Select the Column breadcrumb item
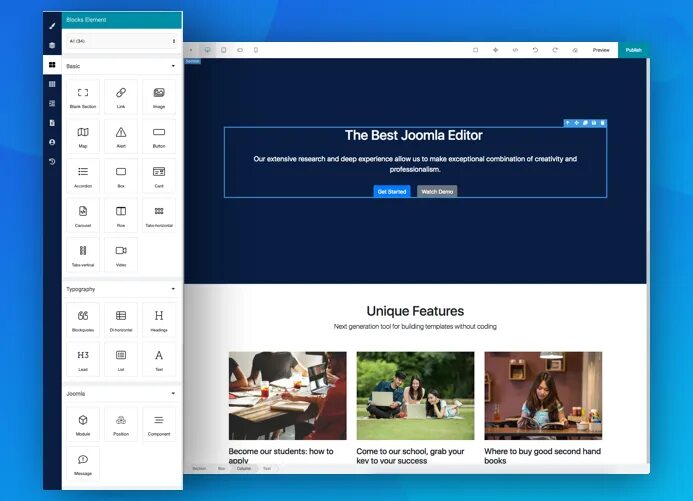Screen dimensions: 693x501 tap(244, 468)
